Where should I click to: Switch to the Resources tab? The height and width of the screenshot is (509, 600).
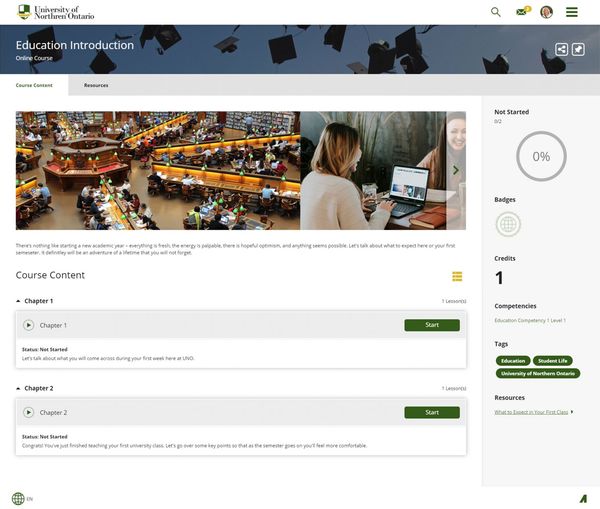96,85
